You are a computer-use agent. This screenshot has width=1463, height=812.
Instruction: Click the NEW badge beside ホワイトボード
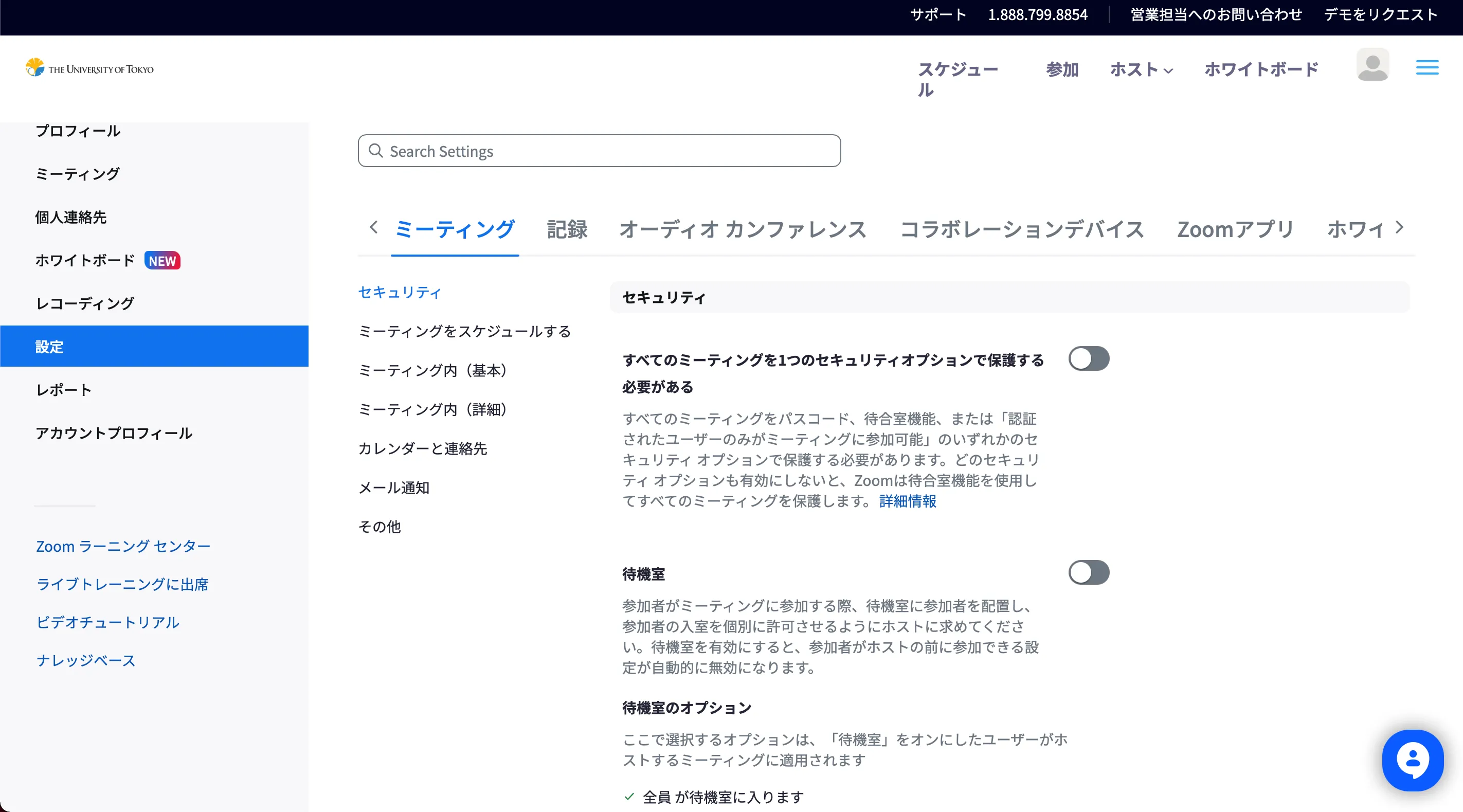point(162,261)
